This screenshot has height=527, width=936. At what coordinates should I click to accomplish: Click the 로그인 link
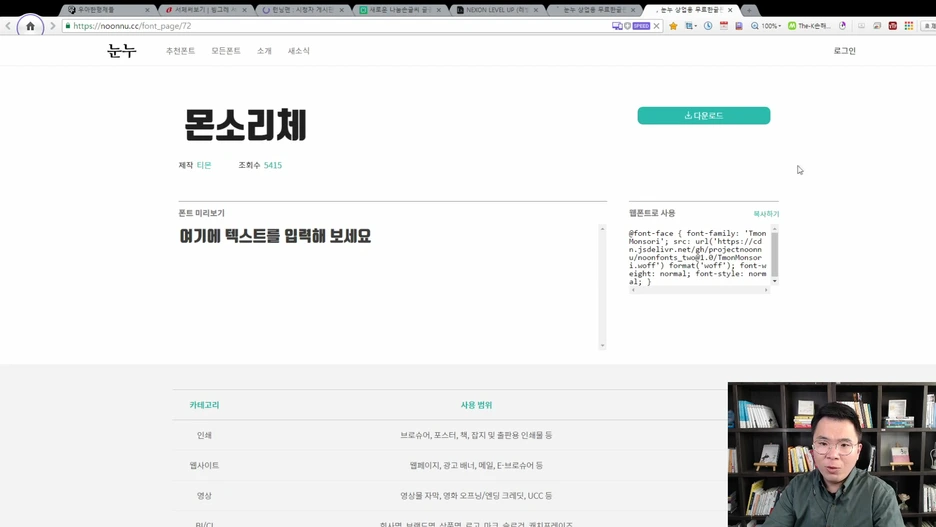[844, 51]
